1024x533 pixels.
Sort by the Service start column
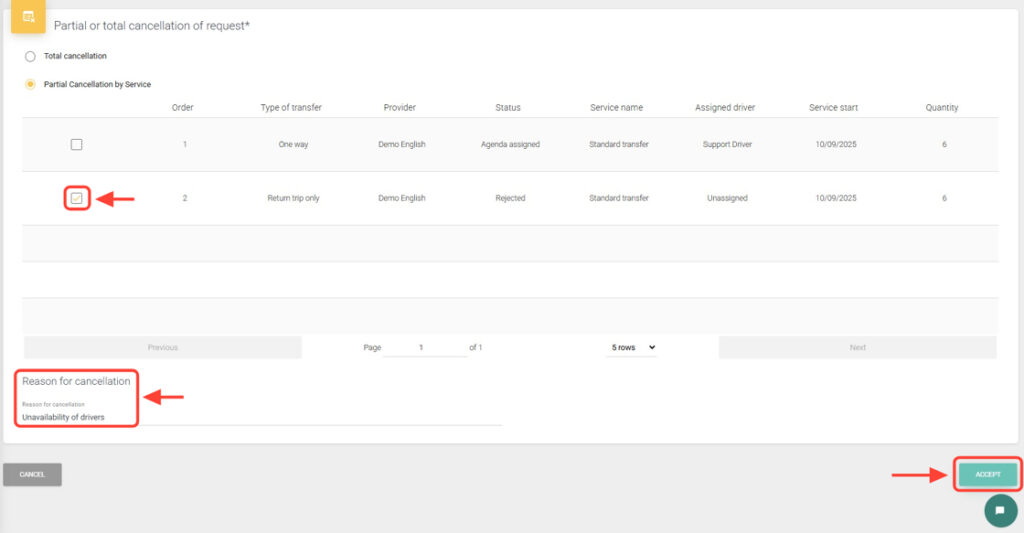pos(833,108)
